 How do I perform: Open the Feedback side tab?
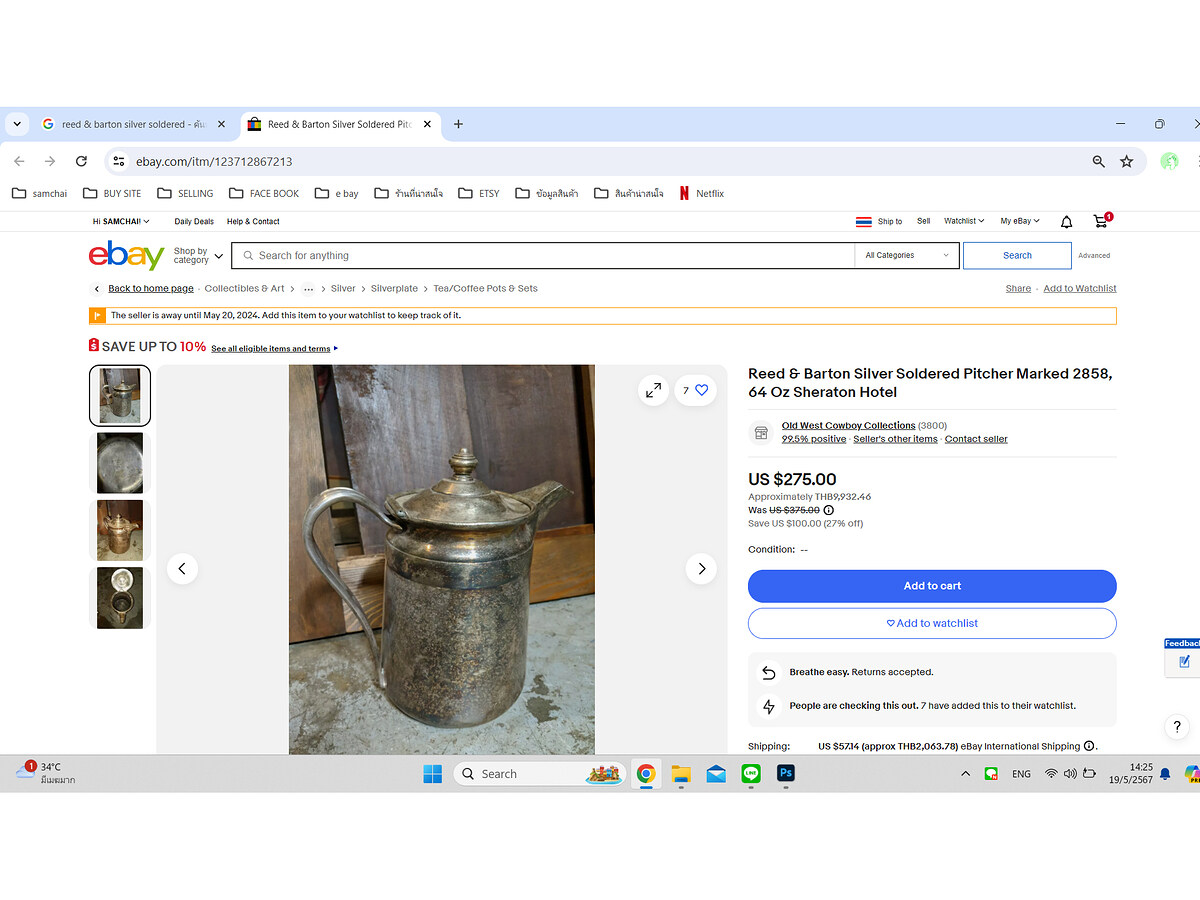point(1182,656)
